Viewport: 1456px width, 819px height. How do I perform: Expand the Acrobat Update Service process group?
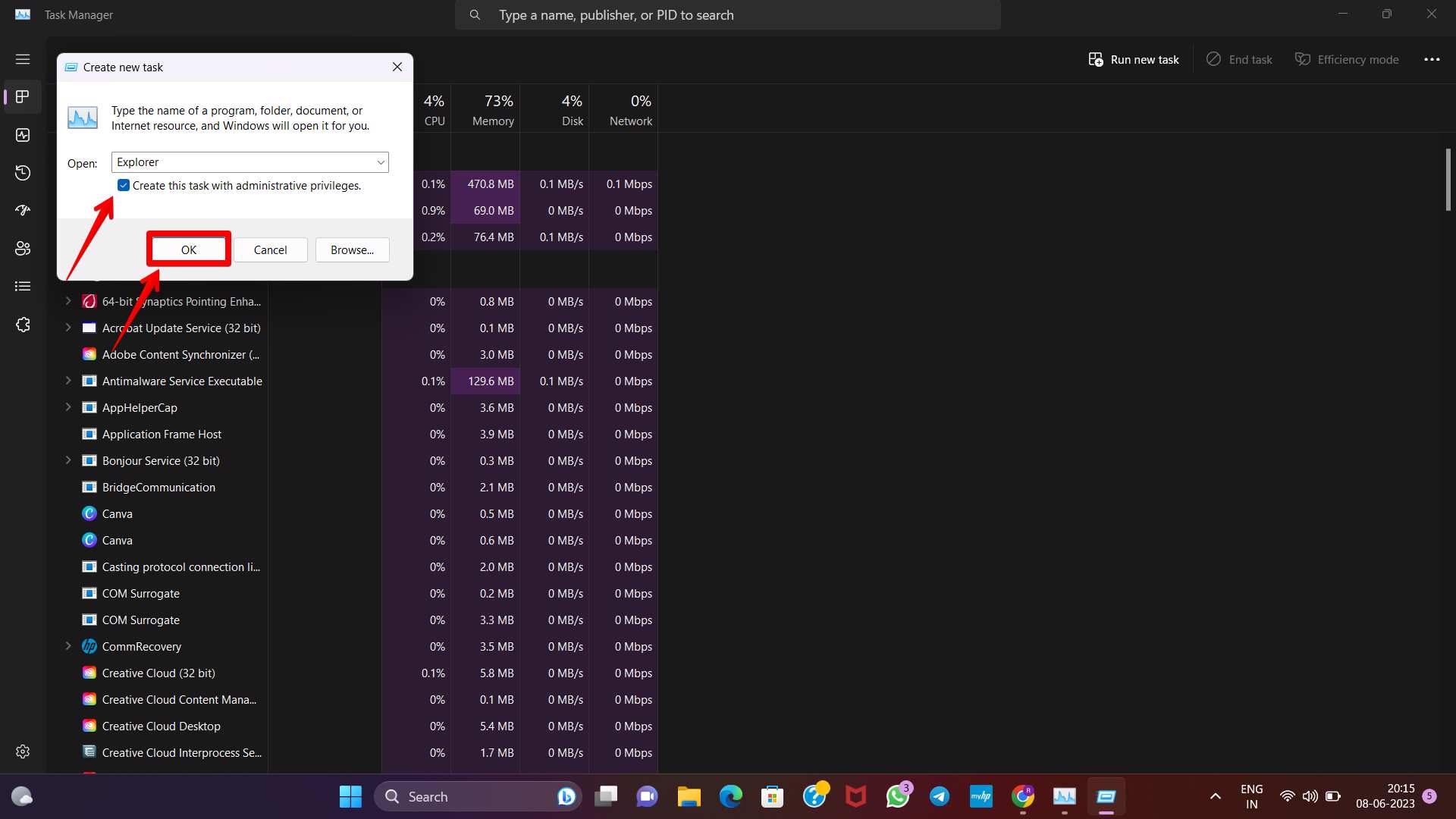pos(69,328)
